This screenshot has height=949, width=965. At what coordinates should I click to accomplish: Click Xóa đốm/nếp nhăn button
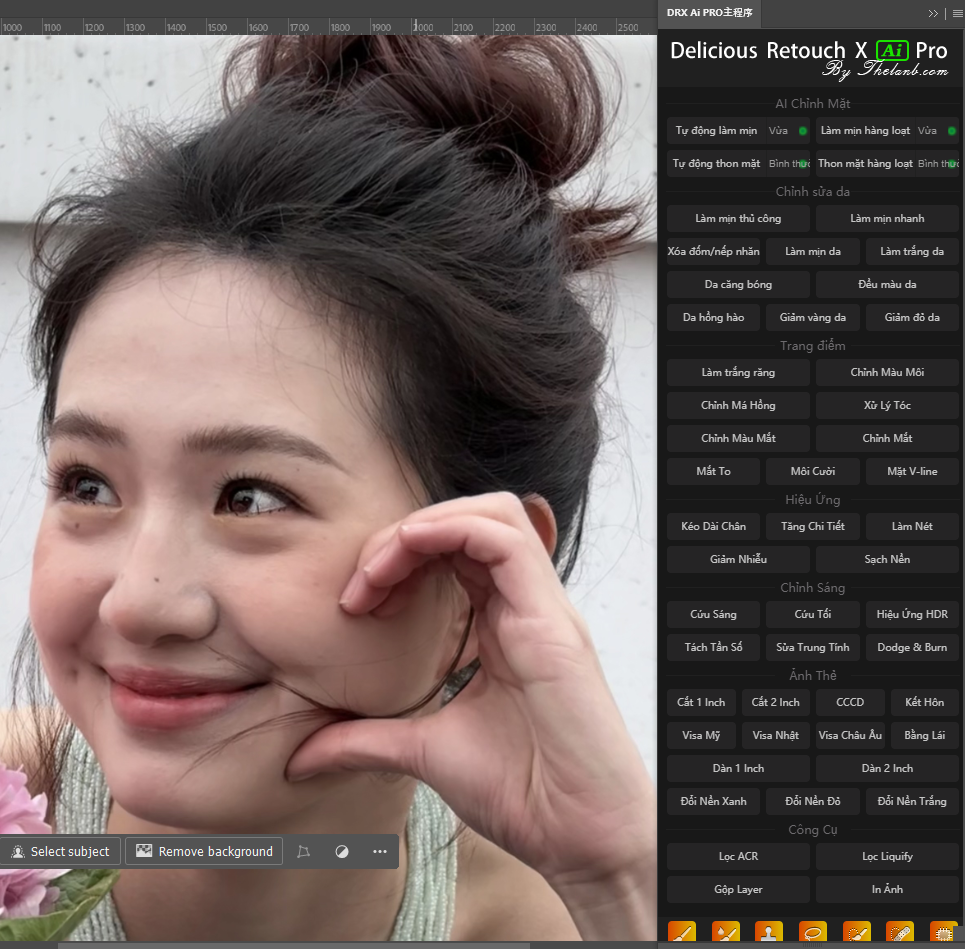[713, 252]
